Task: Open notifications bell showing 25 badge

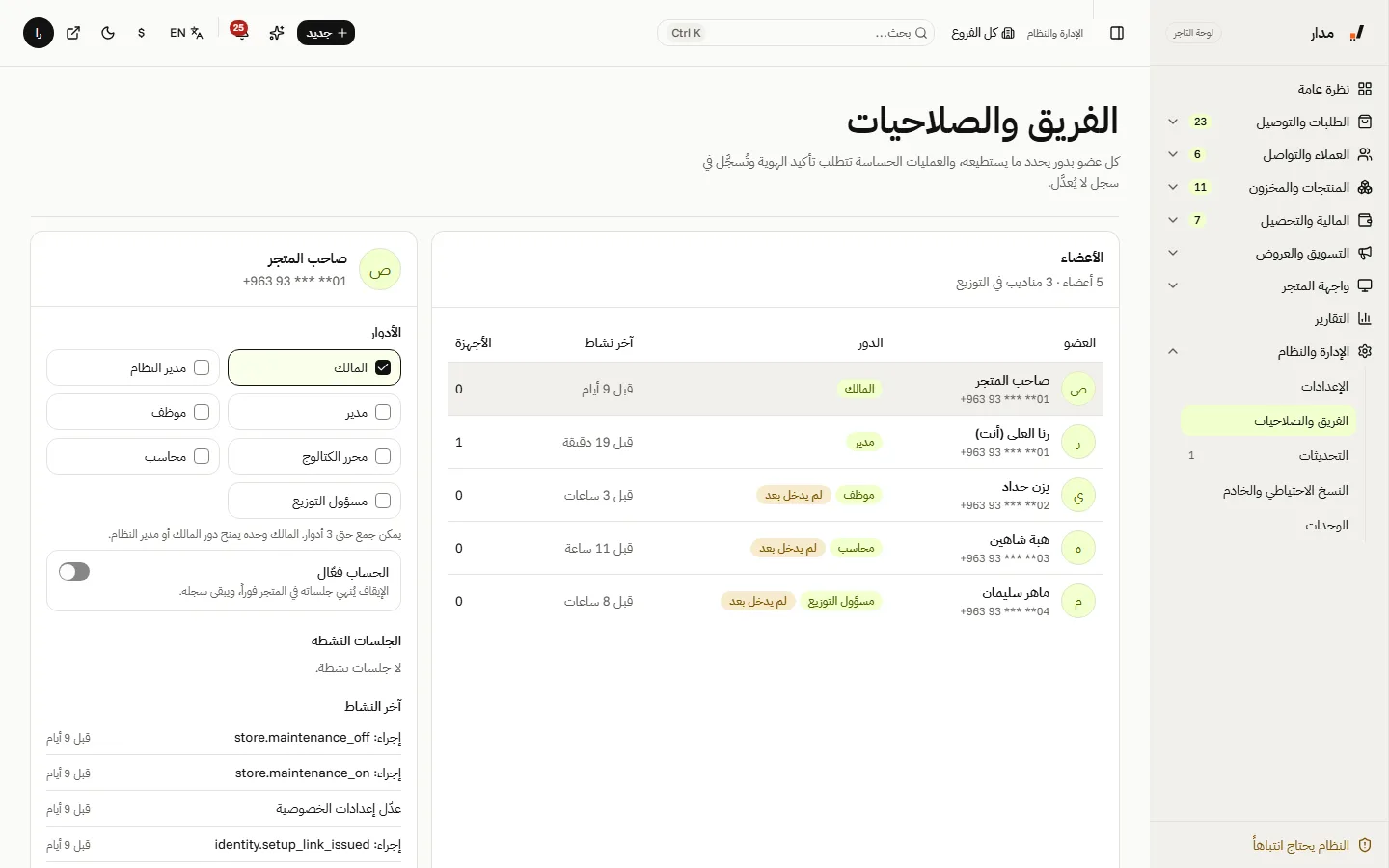Action: [239, 32]
